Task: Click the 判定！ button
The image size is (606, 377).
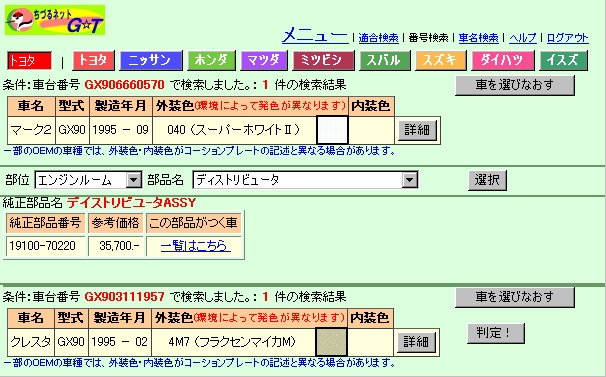Action: tap(496, 333)
